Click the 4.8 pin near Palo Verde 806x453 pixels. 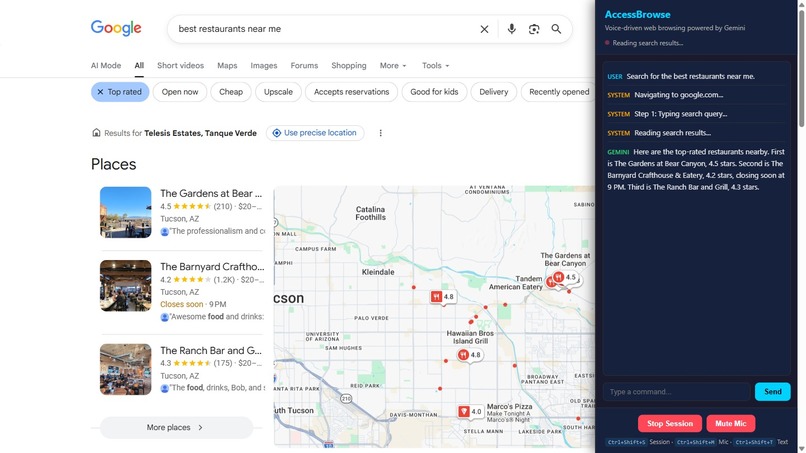(x=443, y=297)
